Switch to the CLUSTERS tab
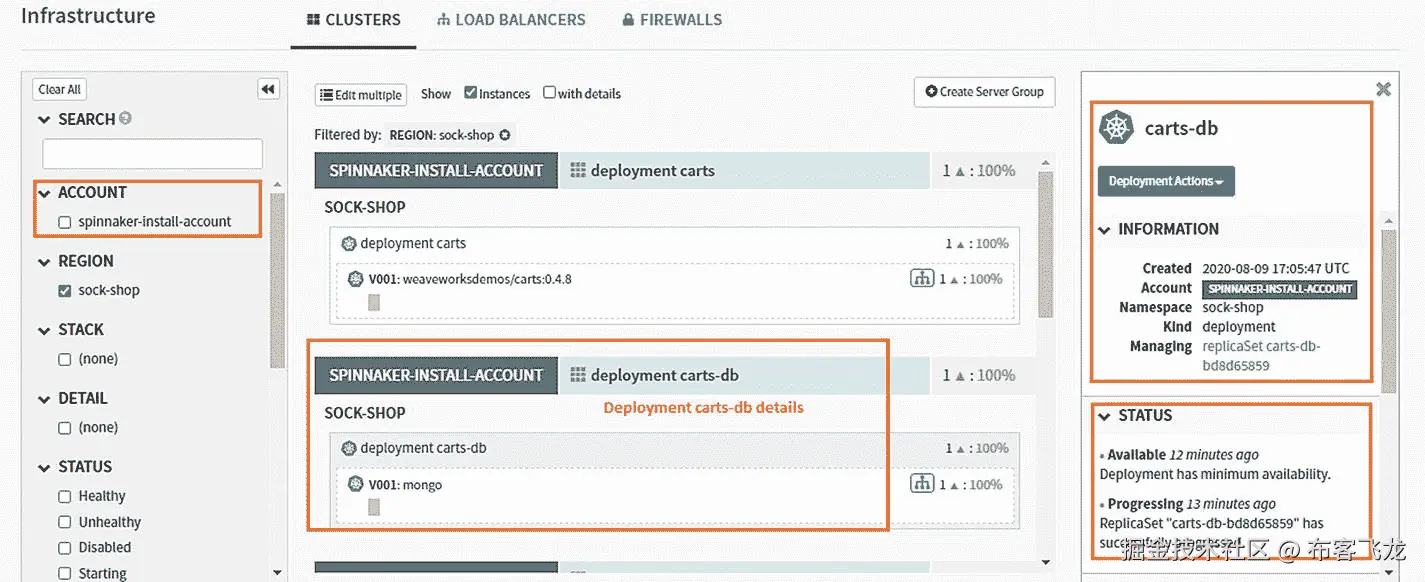This screenshot has height=582, width=1425. pos(354,20)
